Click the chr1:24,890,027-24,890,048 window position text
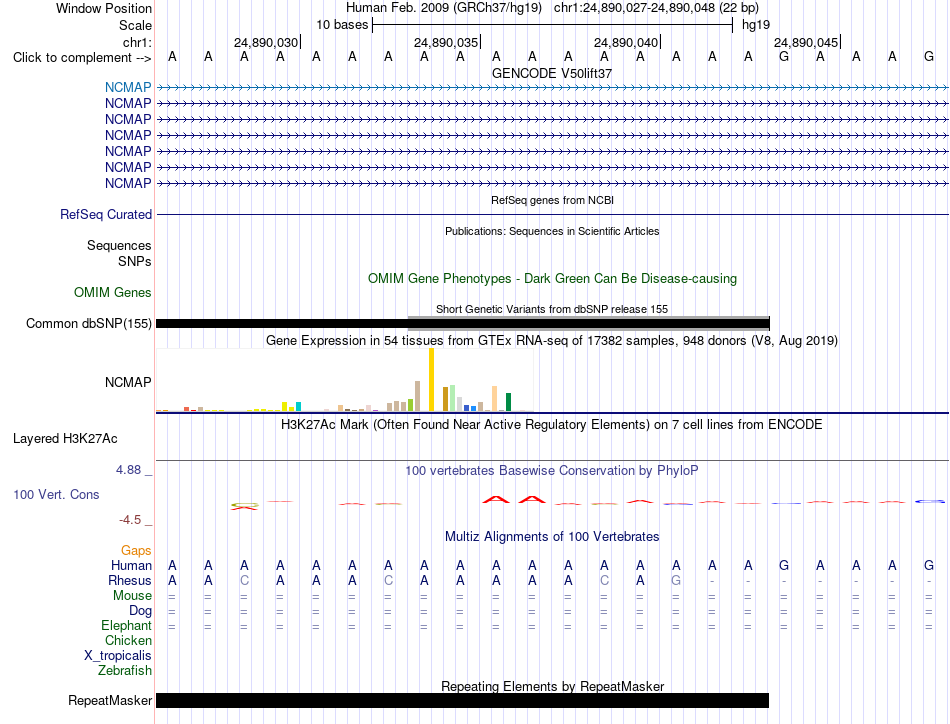Screen dimensions: 950x724 coord(656,8)
